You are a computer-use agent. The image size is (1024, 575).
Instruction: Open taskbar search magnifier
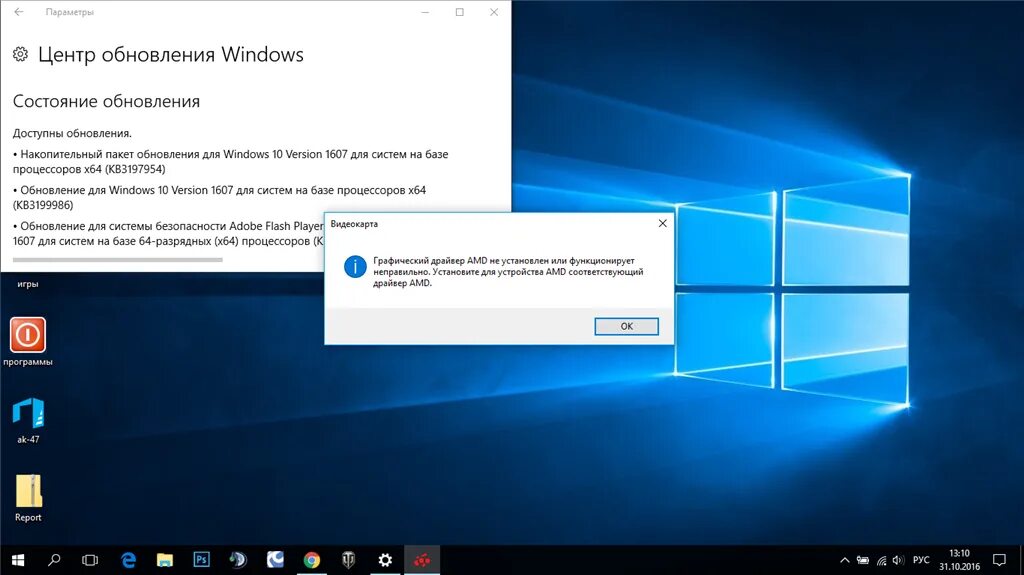[x=54, y=560]
